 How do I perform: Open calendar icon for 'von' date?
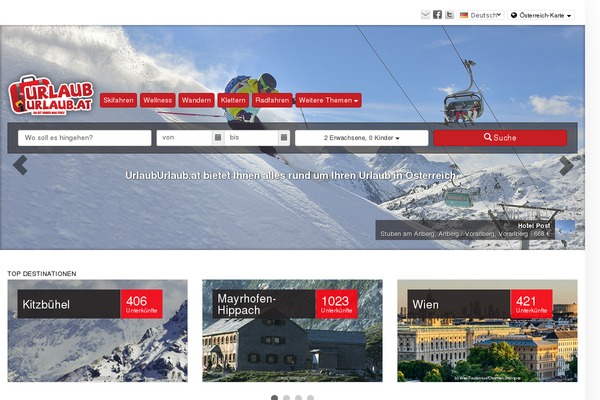[x=218, y=137]
